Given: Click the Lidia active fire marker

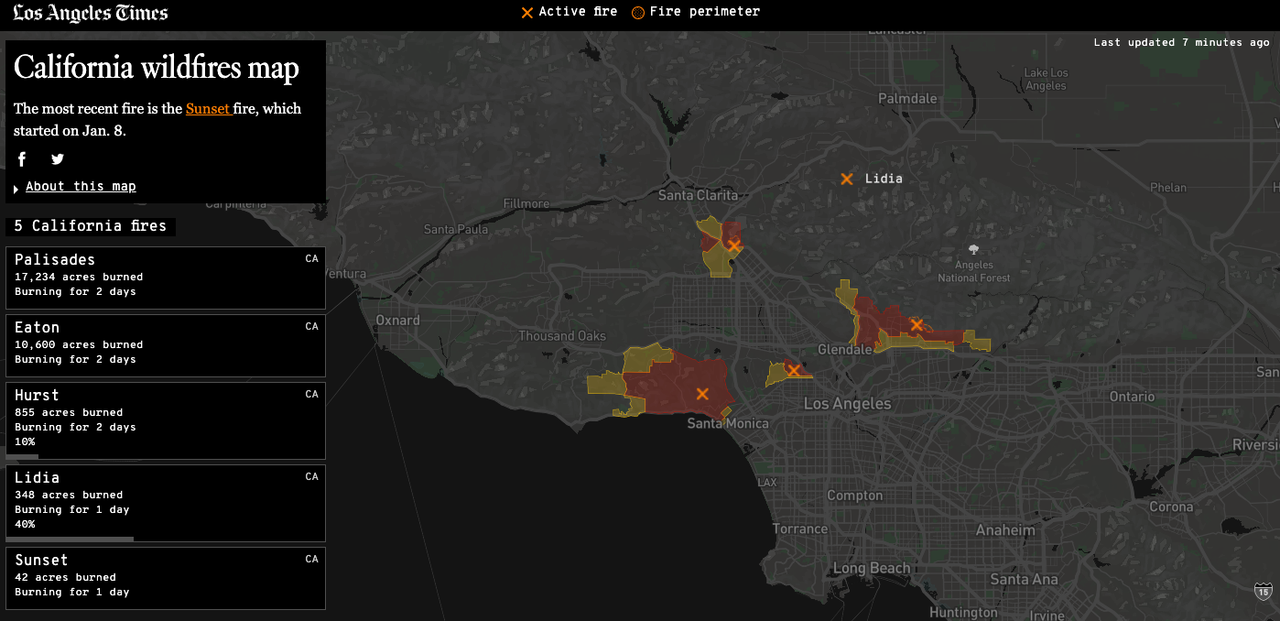Looking at the screenshot, I should pos(847,179).
